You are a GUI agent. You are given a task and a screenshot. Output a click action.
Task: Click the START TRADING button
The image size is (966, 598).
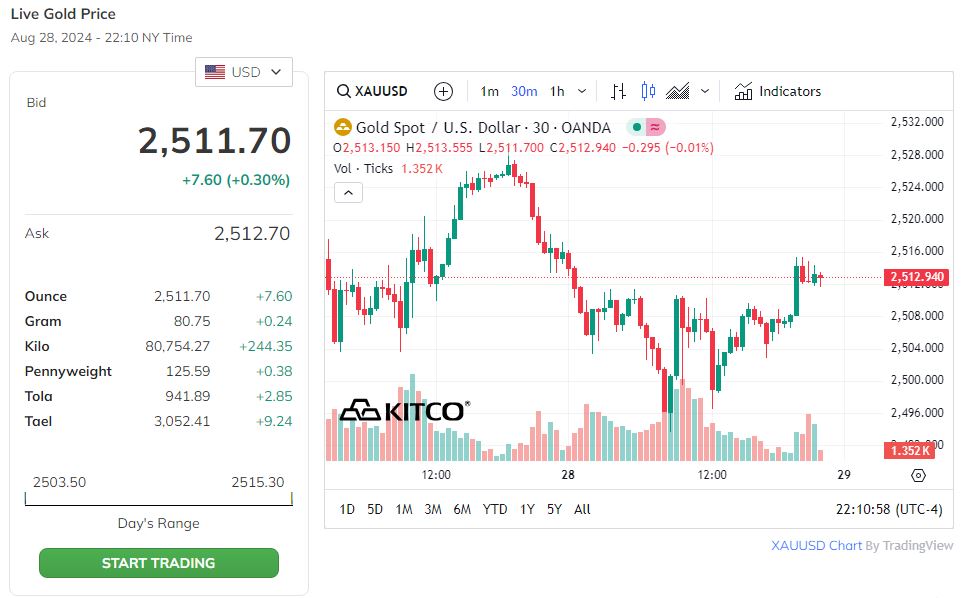158,563
